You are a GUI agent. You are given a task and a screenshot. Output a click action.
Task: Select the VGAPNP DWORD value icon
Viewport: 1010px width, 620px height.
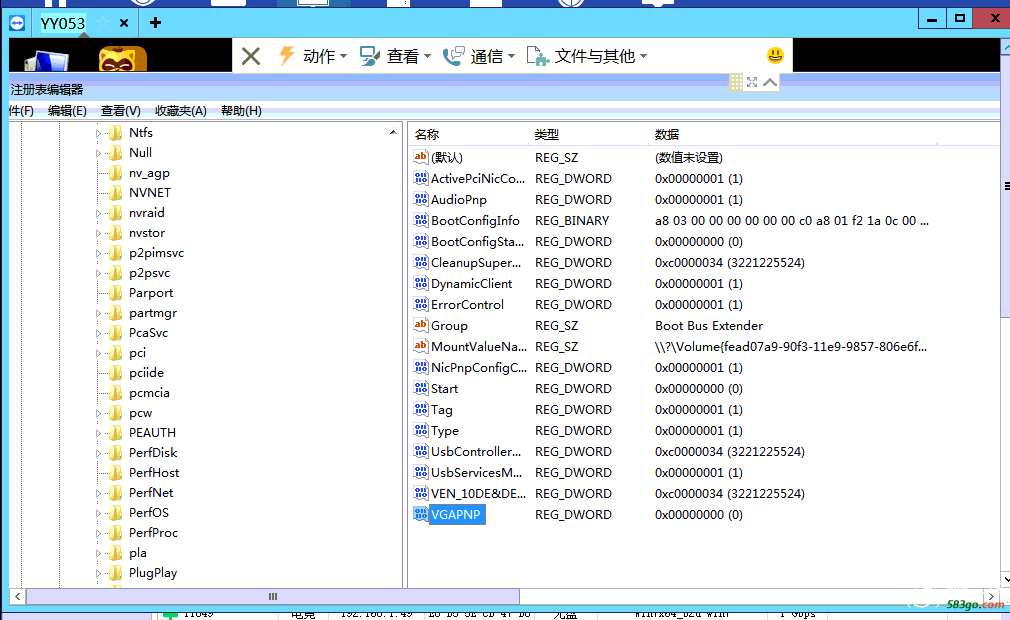click(420, 514)
